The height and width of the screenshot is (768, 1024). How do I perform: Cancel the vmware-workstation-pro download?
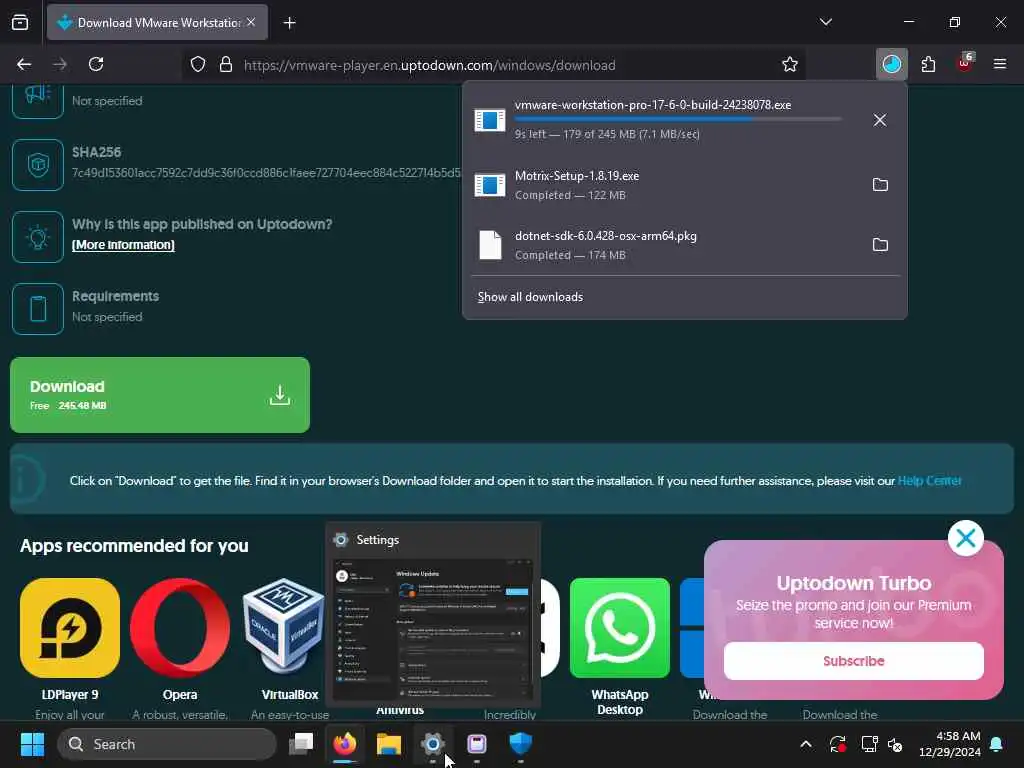point(880,120)
